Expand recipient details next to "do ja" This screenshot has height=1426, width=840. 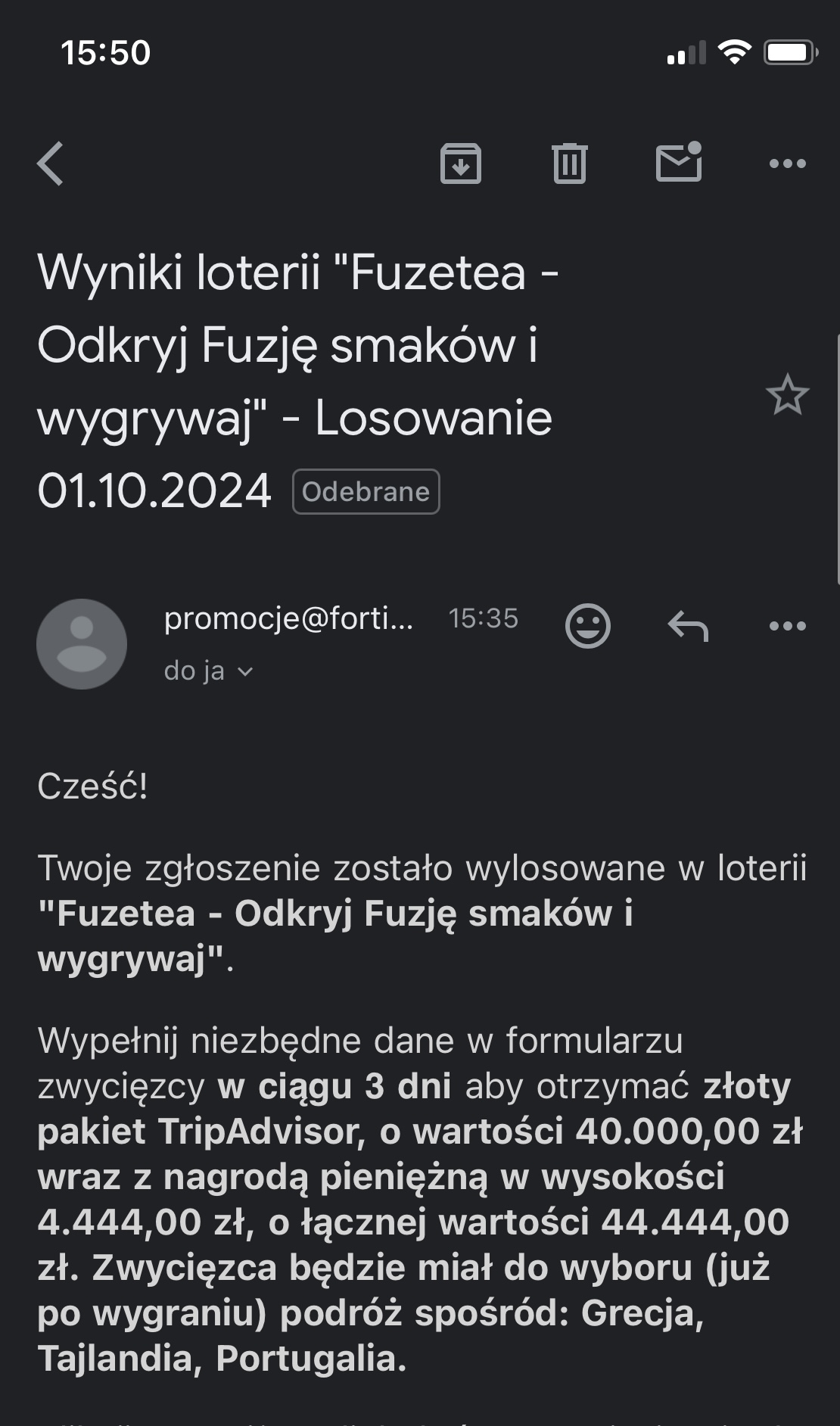tap(245, 671)
